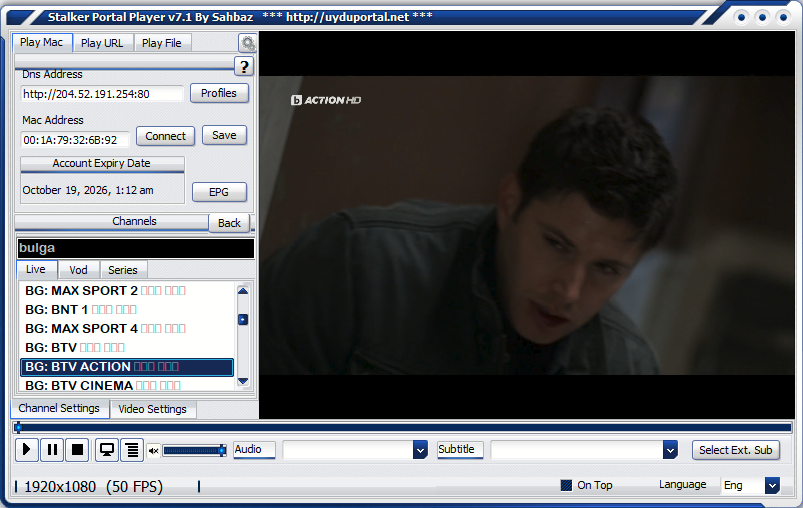Image resolution: width=803 pixels, height=508 pixels.
Task: Click the Mac Address input field
Action: pyautogui.click(x=75, y=140)
